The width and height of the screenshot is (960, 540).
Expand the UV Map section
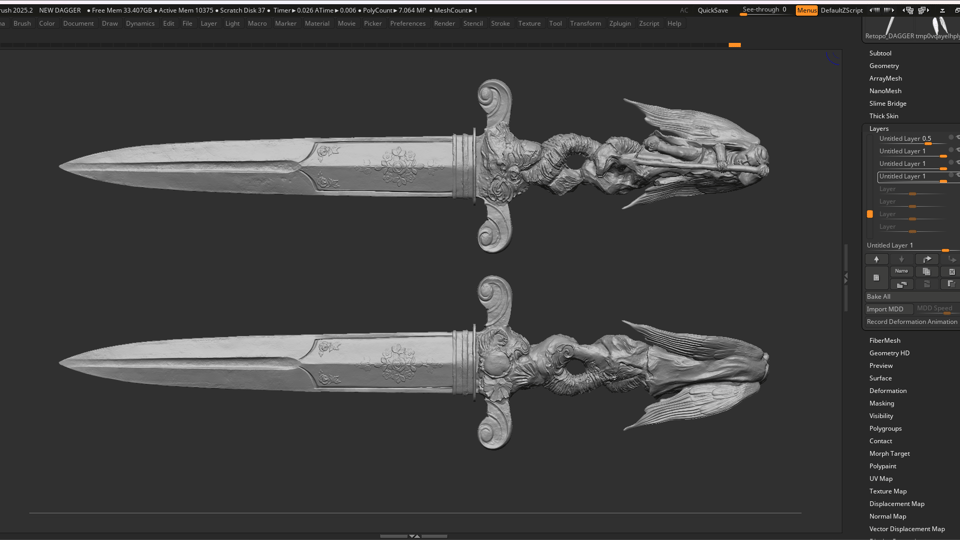881,479
